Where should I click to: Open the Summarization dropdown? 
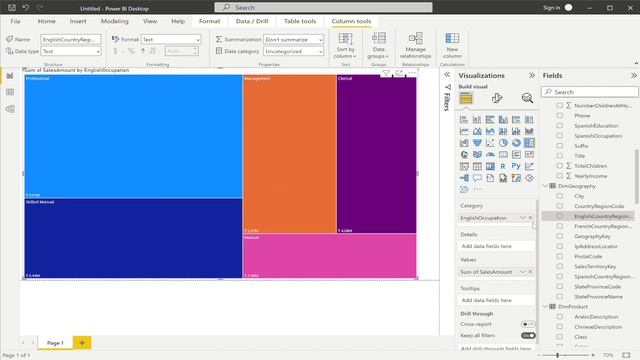(x=293, y=40)
